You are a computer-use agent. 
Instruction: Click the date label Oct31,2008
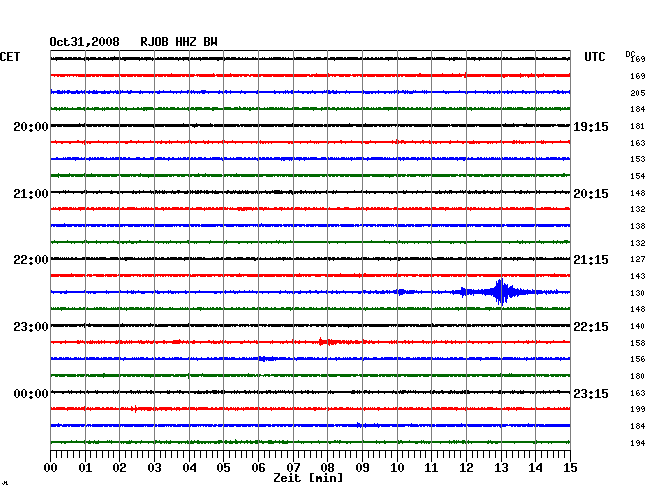click(85, 42)
